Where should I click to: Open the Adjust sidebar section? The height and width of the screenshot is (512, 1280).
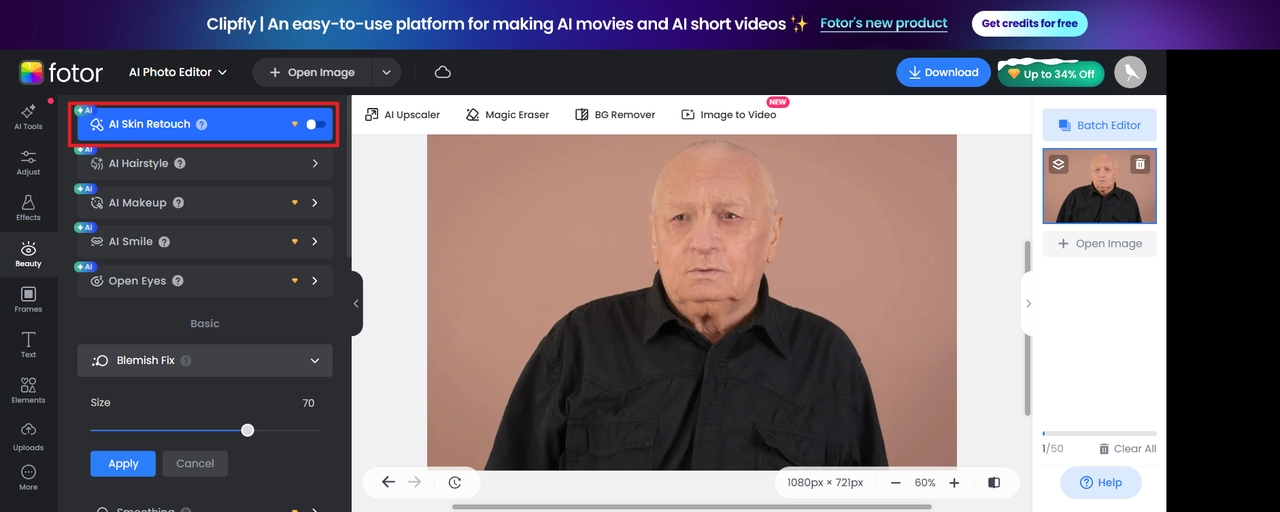(x=28, y=162)
